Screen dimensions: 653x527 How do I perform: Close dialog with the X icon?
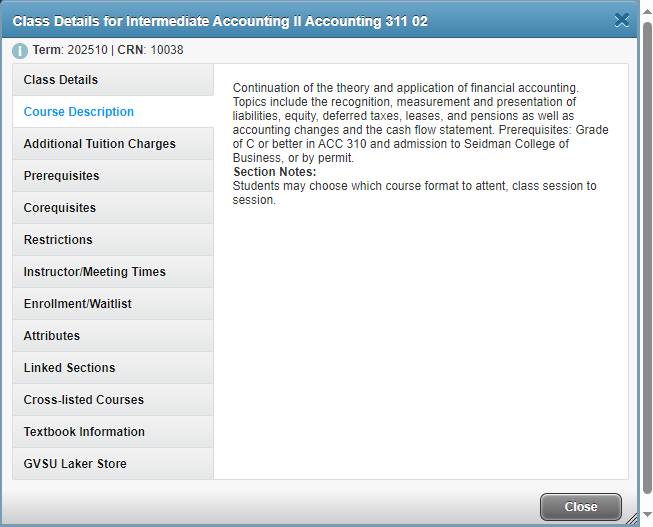pyautogui.click(x=622, y=20)
